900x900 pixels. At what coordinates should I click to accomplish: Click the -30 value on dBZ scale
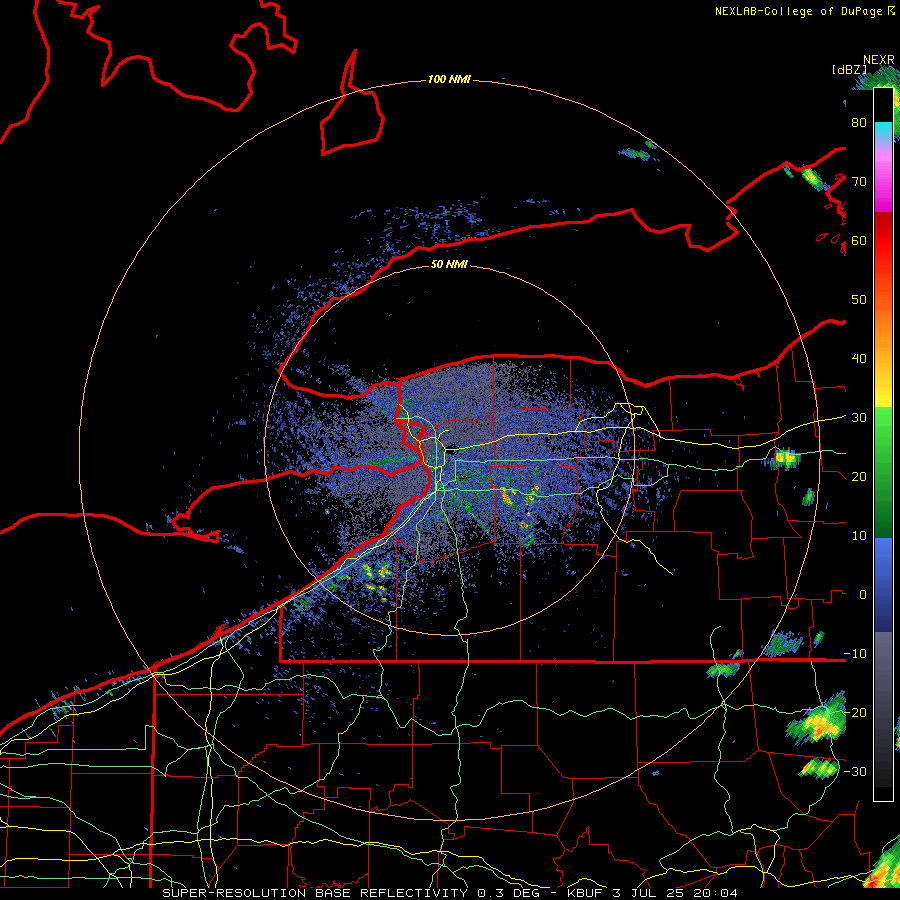855,771
